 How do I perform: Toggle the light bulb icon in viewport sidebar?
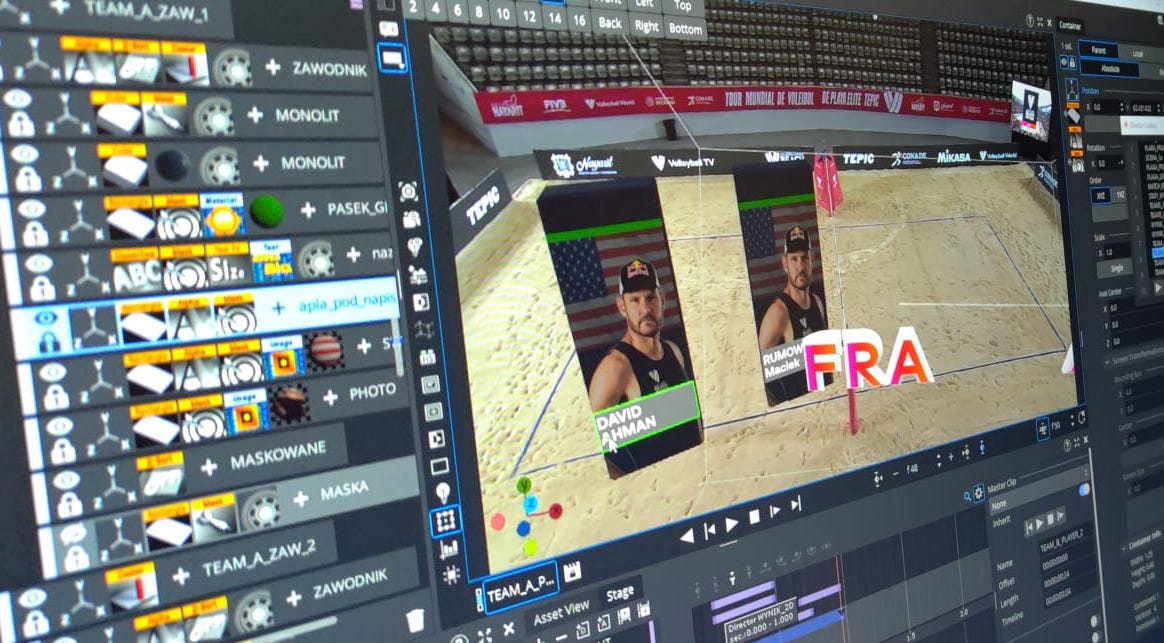pyautogui.click(x=443, y=492)
